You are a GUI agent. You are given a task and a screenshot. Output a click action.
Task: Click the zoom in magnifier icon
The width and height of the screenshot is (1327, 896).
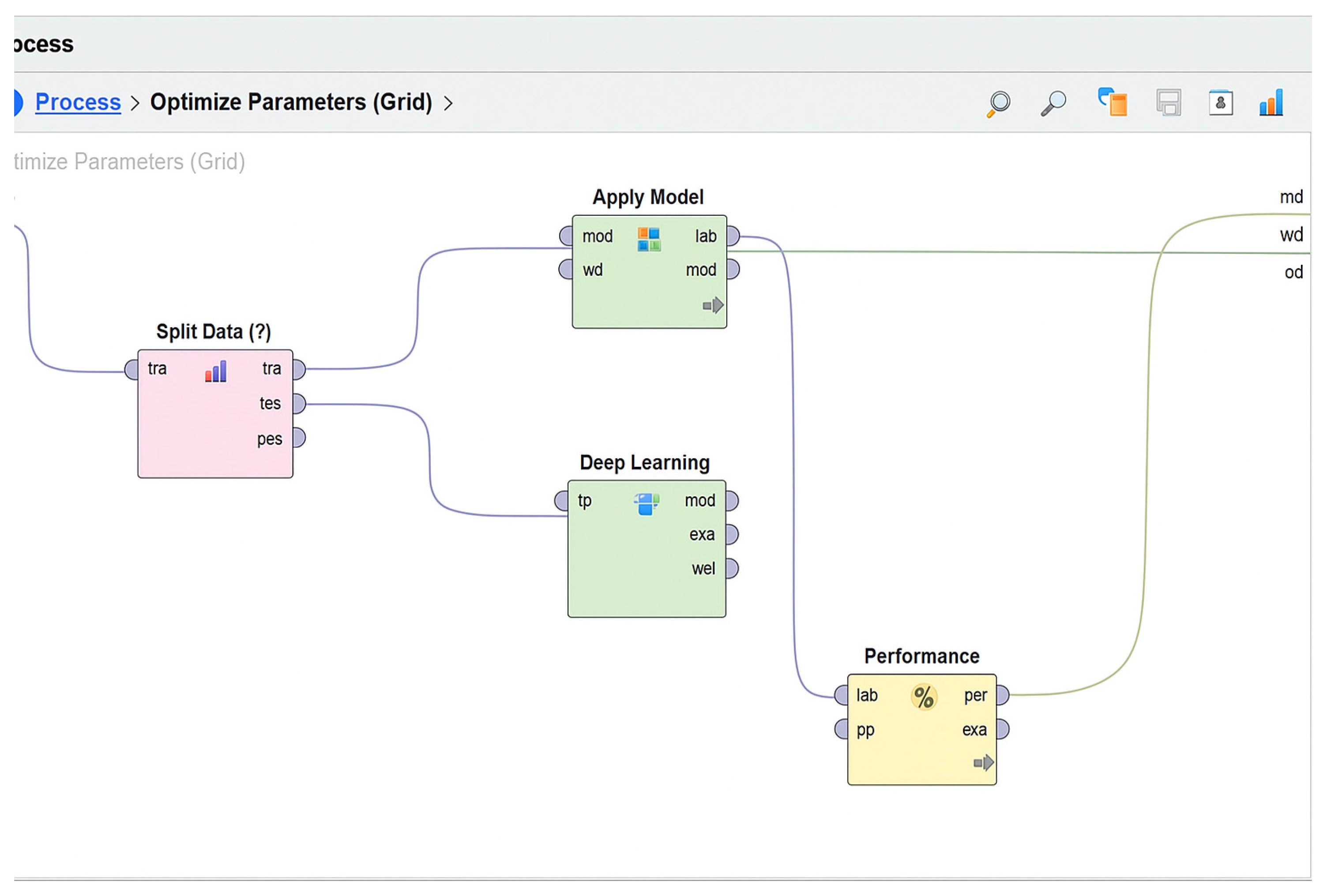[999, 103]
